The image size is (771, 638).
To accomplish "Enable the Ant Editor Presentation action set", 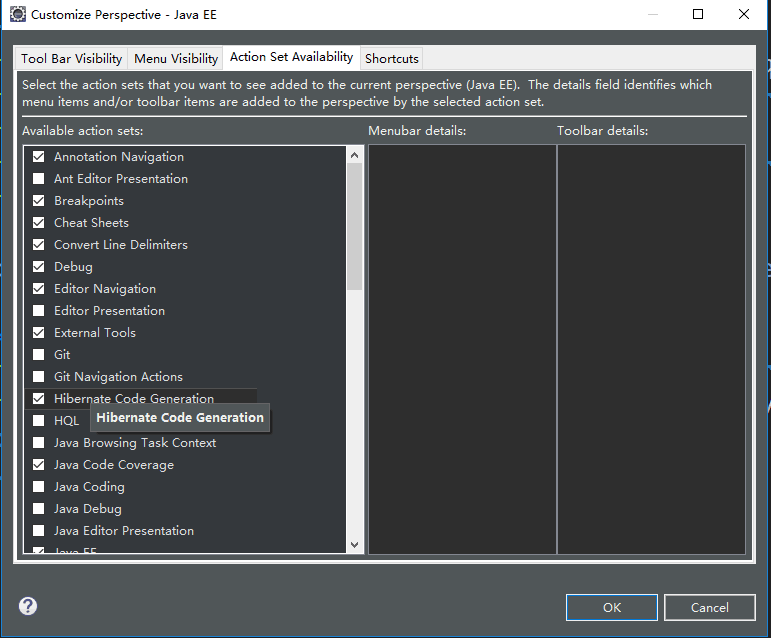I will click(39, 179).
